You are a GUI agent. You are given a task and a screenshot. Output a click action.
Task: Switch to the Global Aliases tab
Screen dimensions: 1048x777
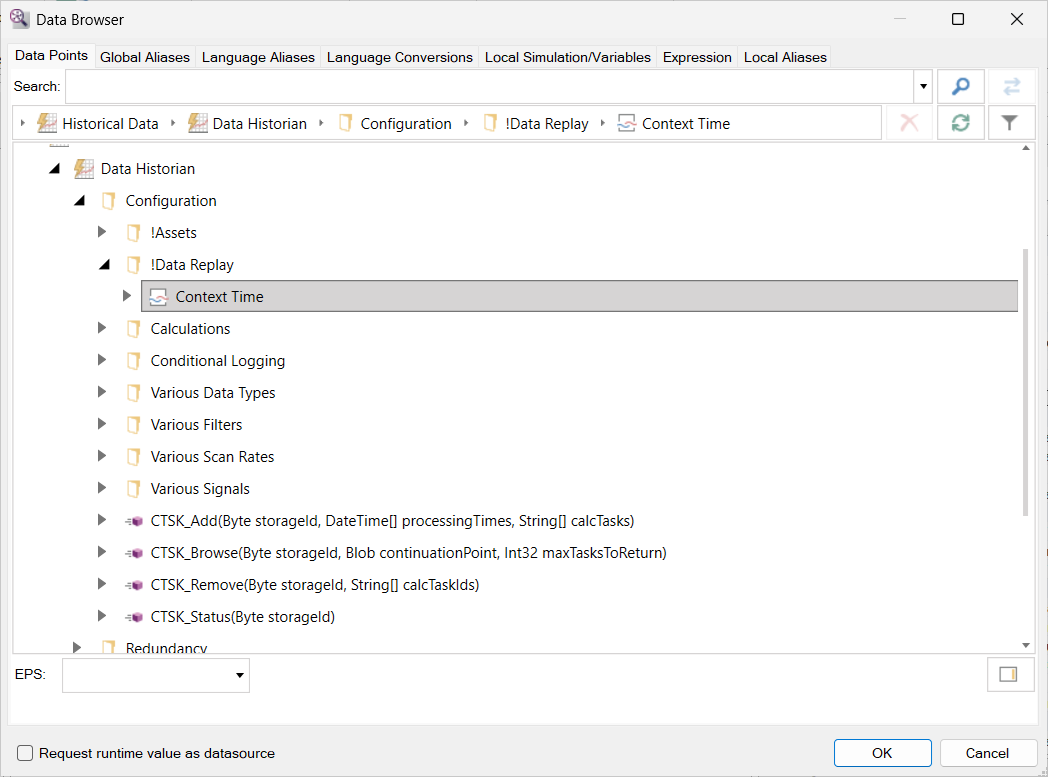145,57
